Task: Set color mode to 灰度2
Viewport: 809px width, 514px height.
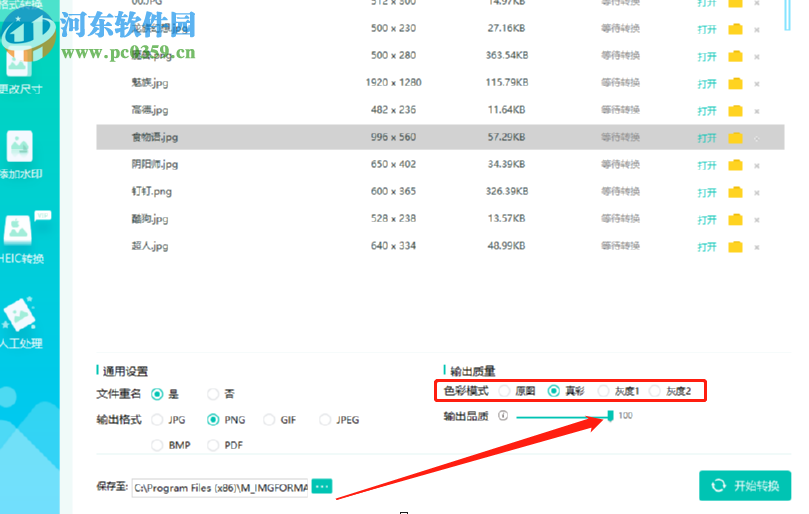Action: [655, 391]
